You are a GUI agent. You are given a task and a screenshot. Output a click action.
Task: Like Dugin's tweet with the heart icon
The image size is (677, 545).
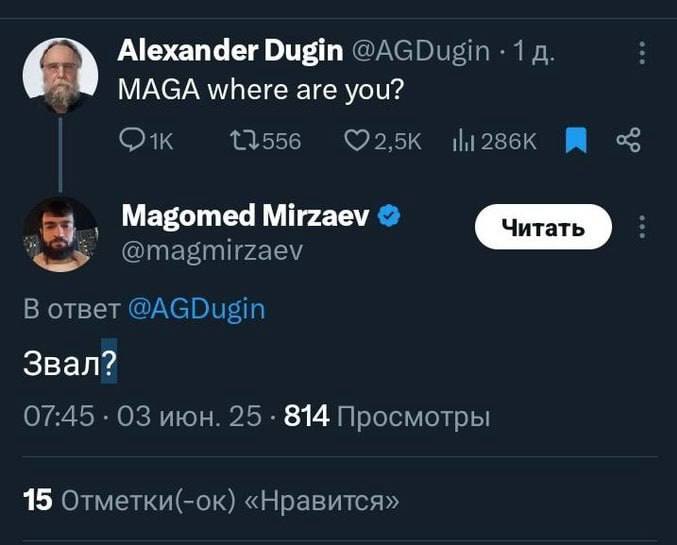point(358,143)
